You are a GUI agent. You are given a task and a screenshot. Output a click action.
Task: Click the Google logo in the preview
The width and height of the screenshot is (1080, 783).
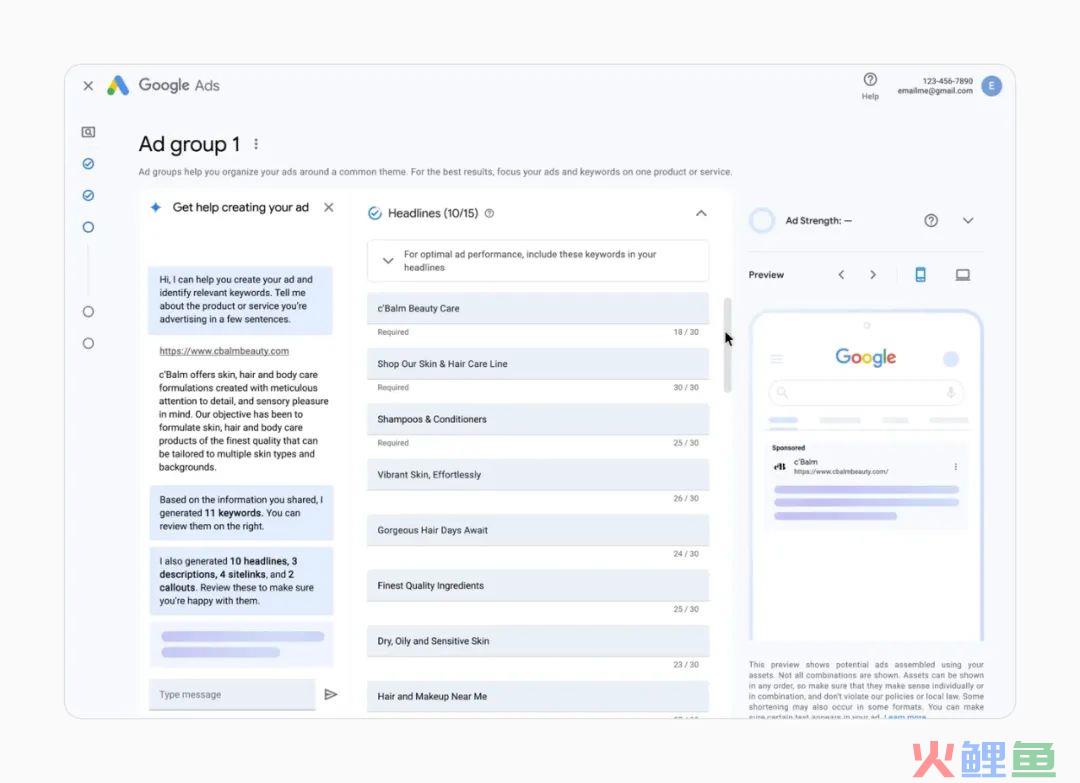click(865, 357)
